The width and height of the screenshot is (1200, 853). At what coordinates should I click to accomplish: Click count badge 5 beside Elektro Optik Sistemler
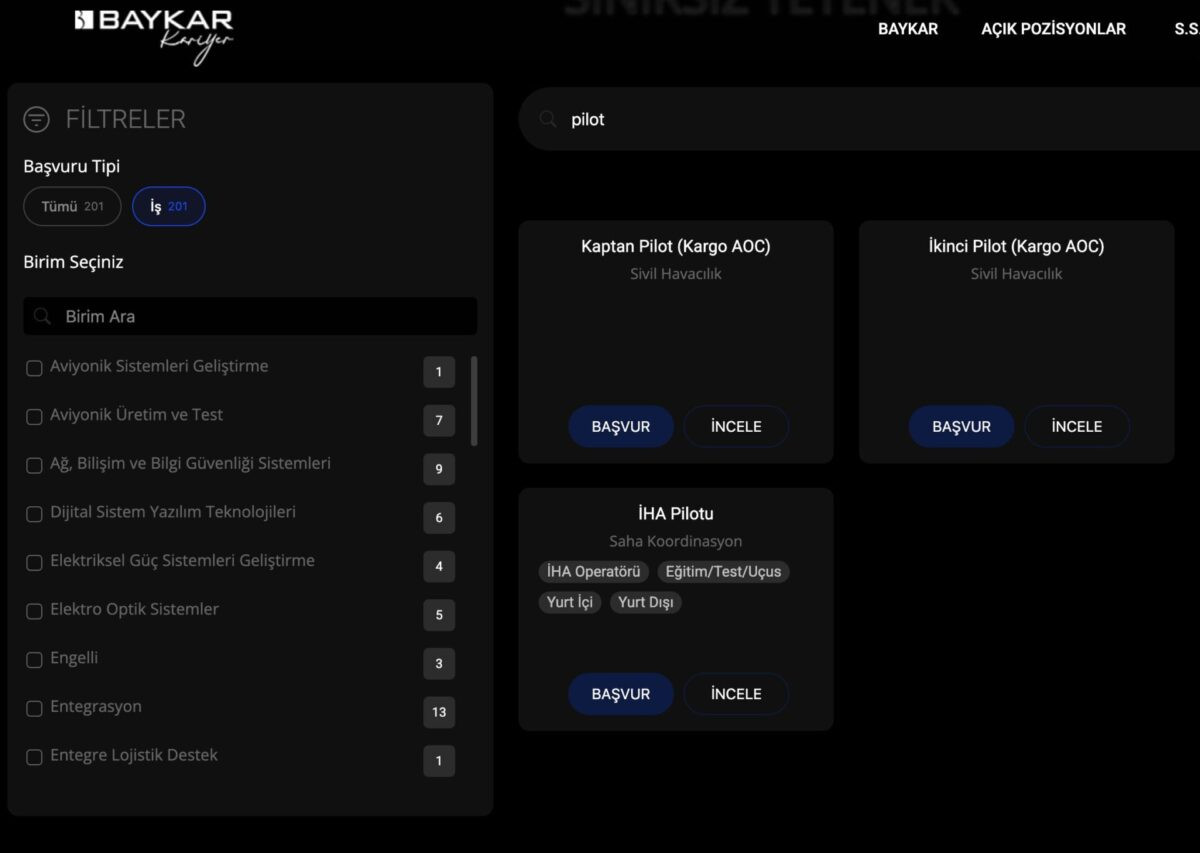(x=439, y=615)
